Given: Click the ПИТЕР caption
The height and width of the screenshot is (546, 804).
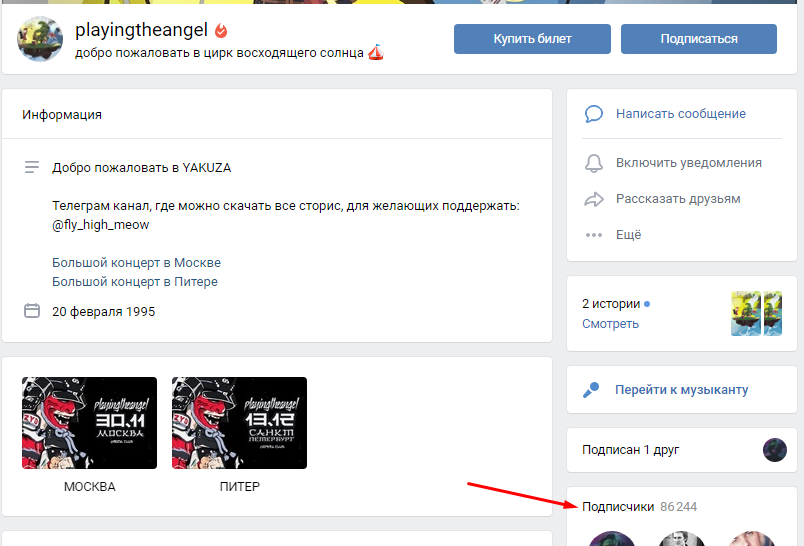Looking at the screenshot, I should pyautogui.click(x=239, y=487).
